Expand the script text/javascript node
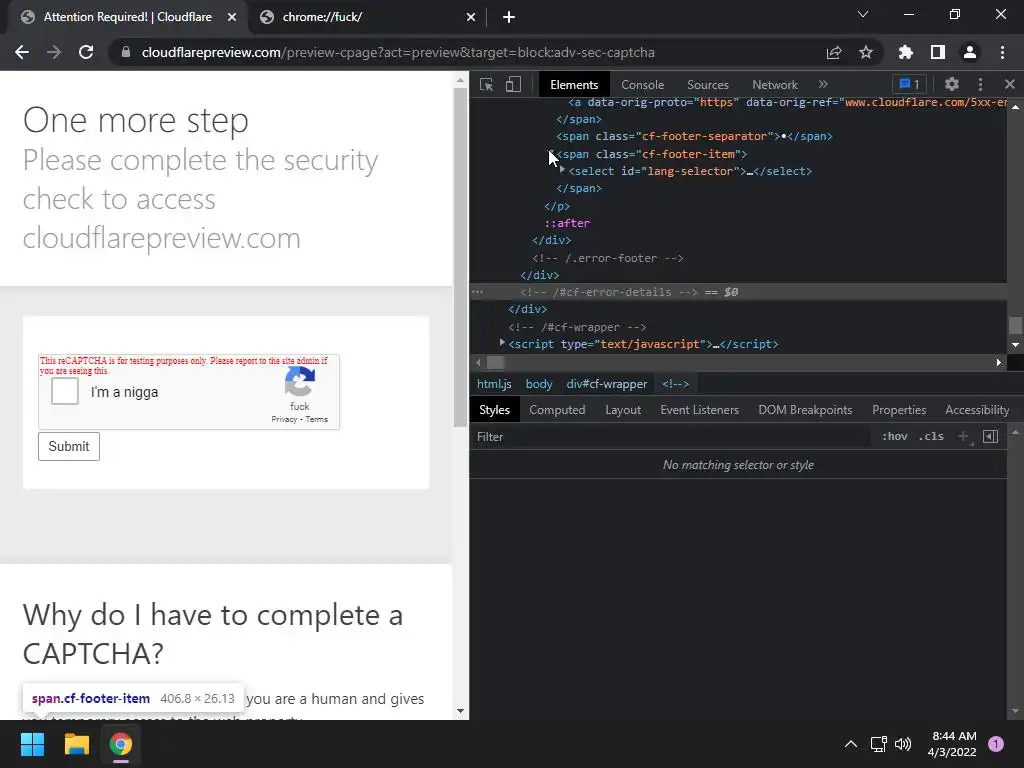Image resolution: width=1024 pixels, height=768 pixels. (x=502, y=343)
